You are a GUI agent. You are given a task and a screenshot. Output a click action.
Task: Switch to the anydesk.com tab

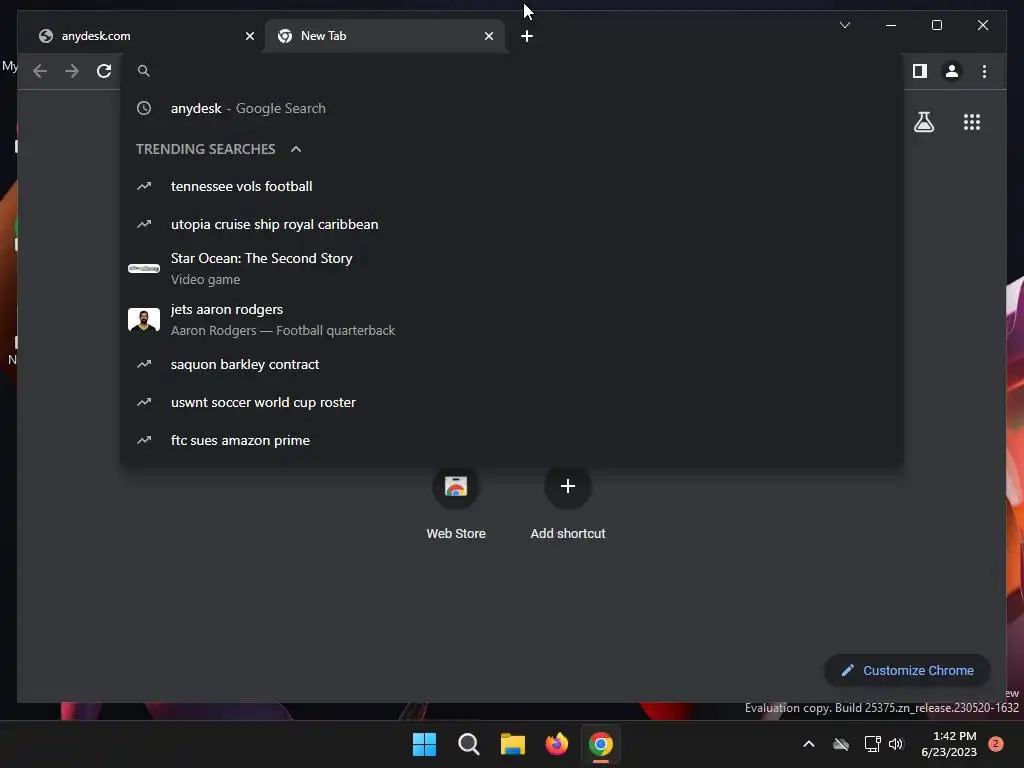click(143, 36)
